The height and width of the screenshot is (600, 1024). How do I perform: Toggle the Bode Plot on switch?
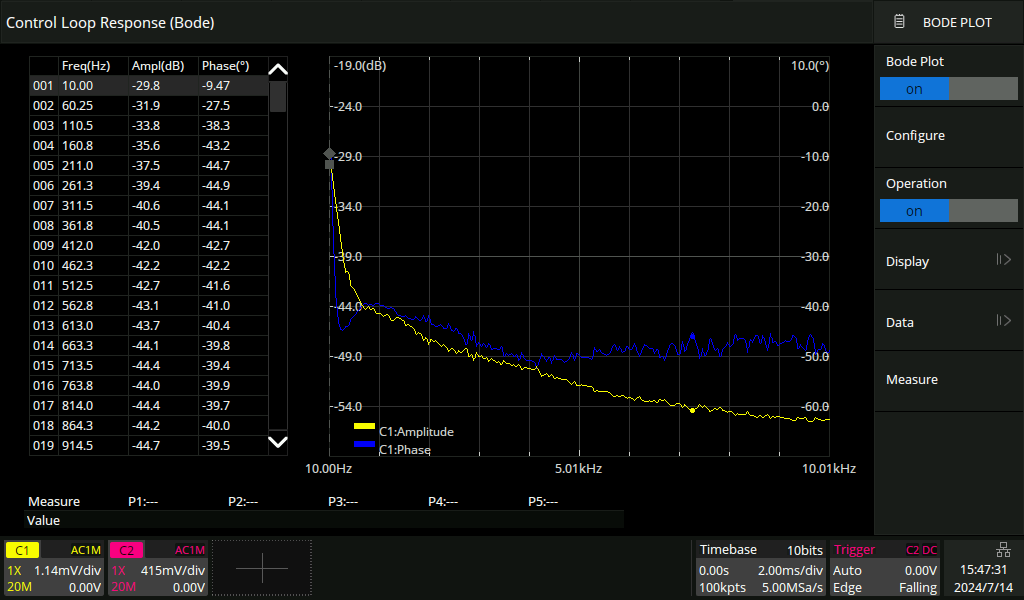[948, 89]
